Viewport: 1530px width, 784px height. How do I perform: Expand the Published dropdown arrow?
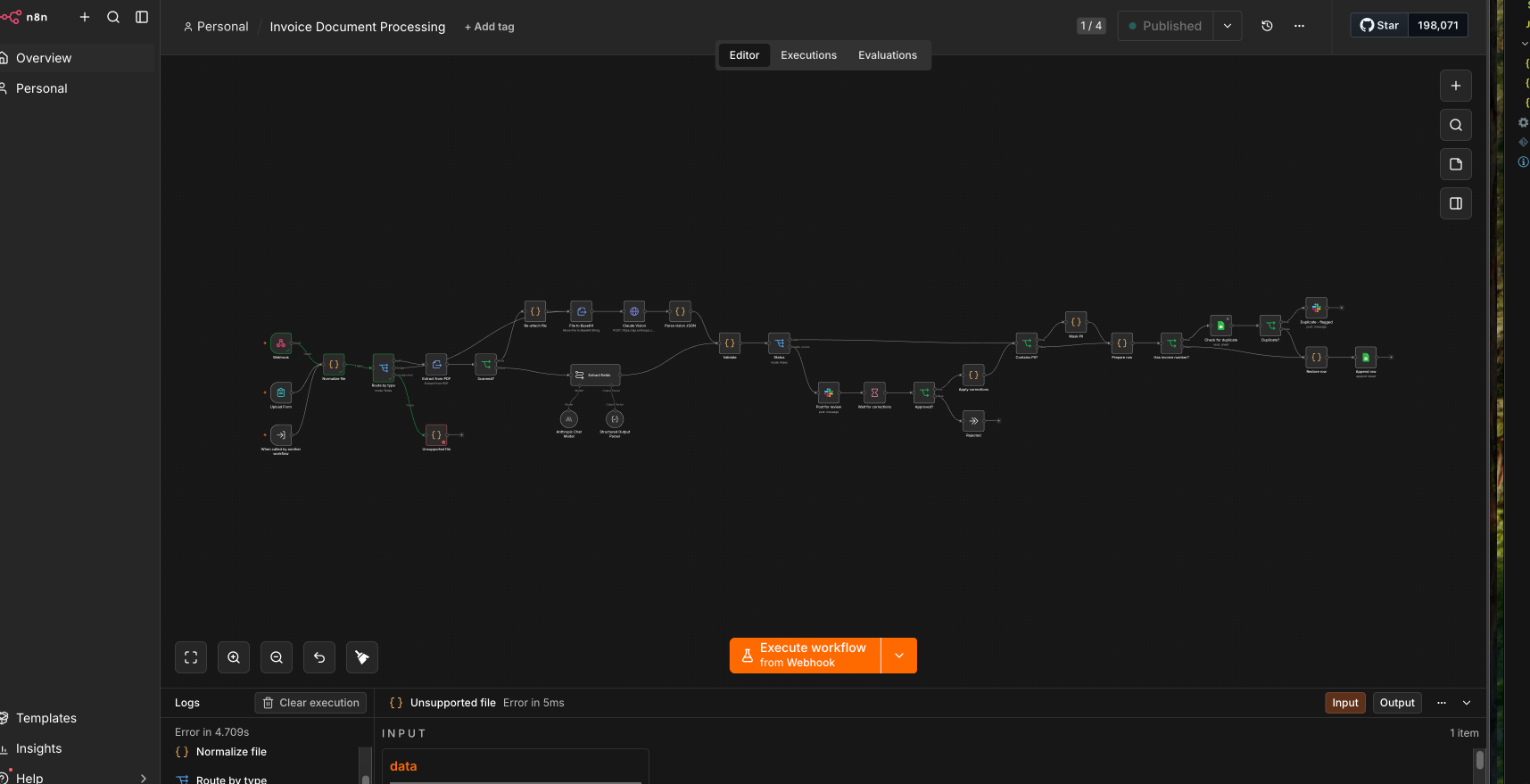click(1228, 26)
